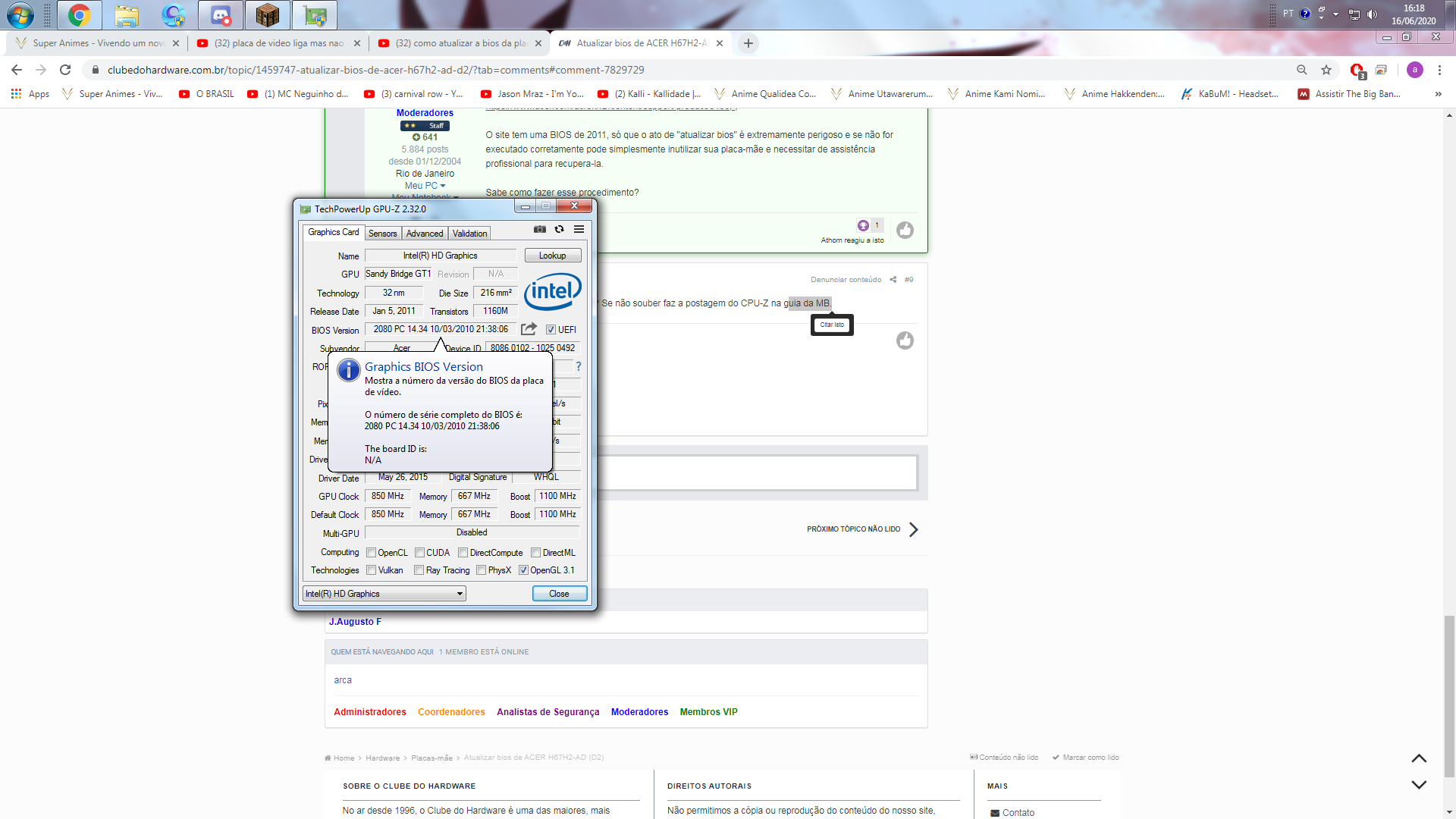
Task: Toggle the DirectML checkbox
Action: pyautogui.click(x=535, y=553)
